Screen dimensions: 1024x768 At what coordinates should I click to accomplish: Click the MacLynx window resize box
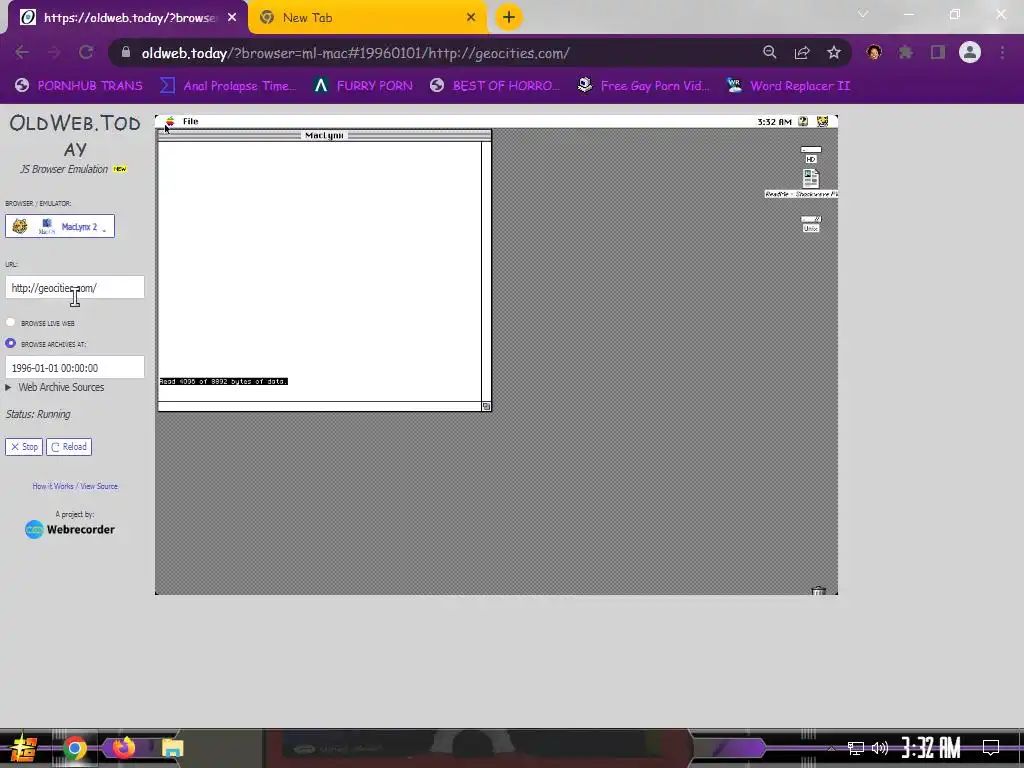[486, 406]
